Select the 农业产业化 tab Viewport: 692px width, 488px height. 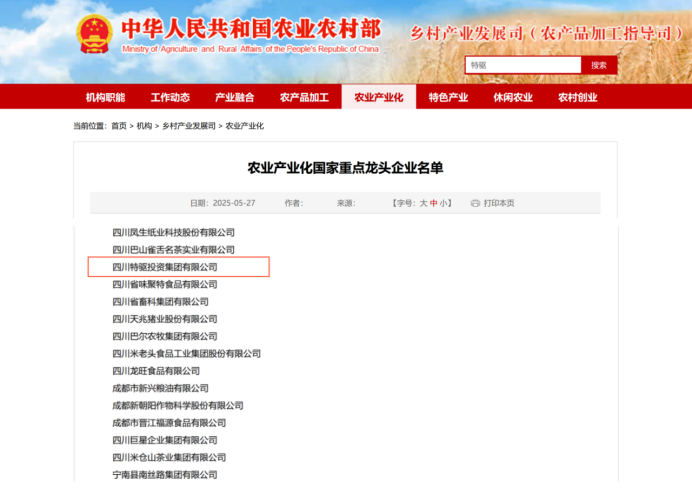(379, 97)
